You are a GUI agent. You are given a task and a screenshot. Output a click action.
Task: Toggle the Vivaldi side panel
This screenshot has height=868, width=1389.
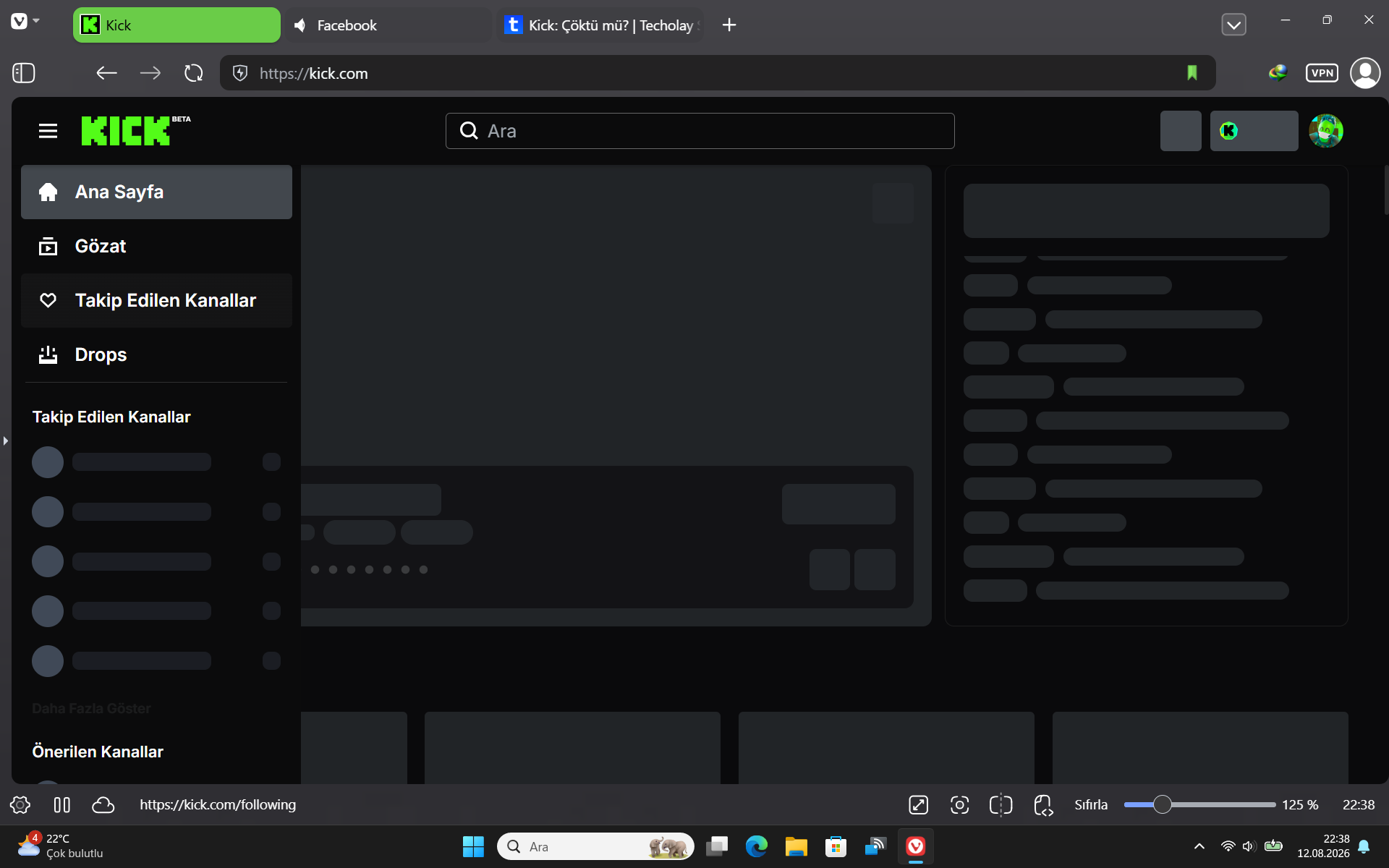24,73
